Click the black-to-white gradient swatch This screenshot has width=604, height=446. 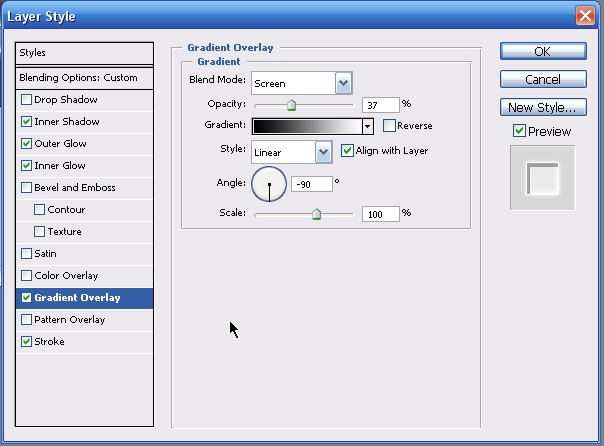tap(306, 126)
